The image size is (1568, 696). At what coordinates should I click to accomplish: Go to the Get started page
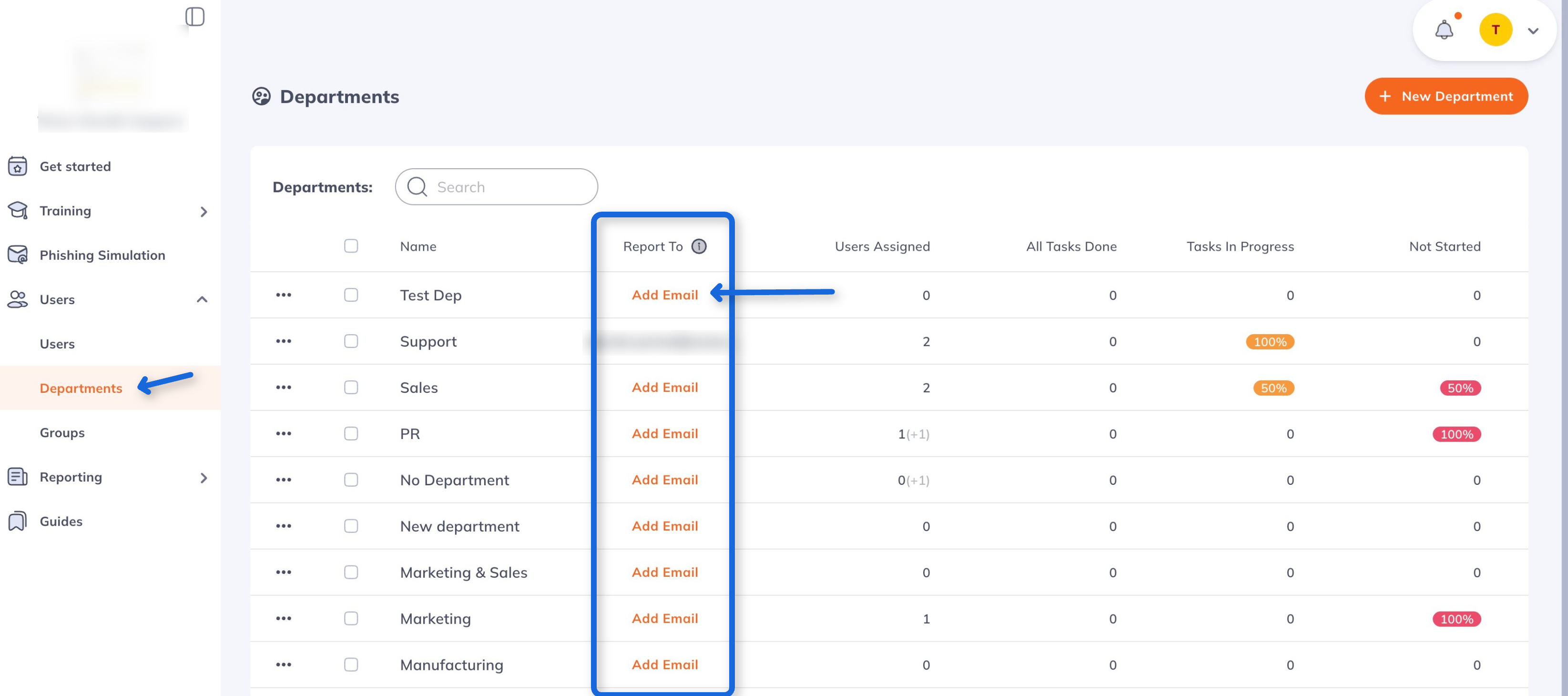click(x=75, y=166)
